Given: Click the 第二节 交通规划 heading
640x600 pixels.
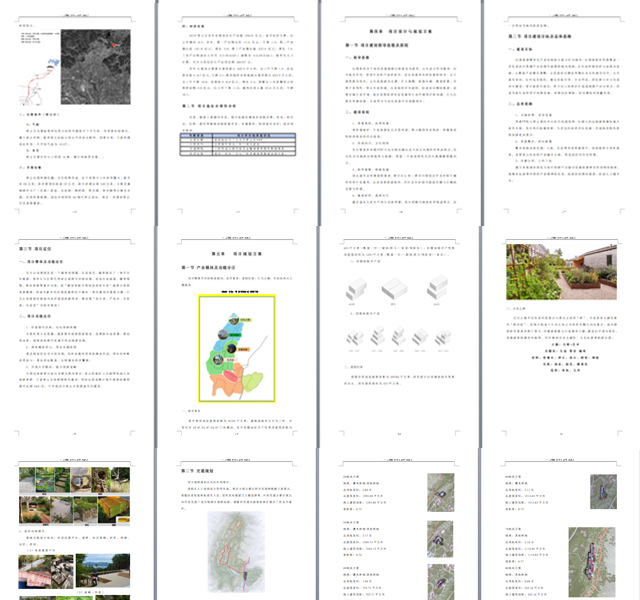Looking at the screenshot, I should click(x=197, y=471).
